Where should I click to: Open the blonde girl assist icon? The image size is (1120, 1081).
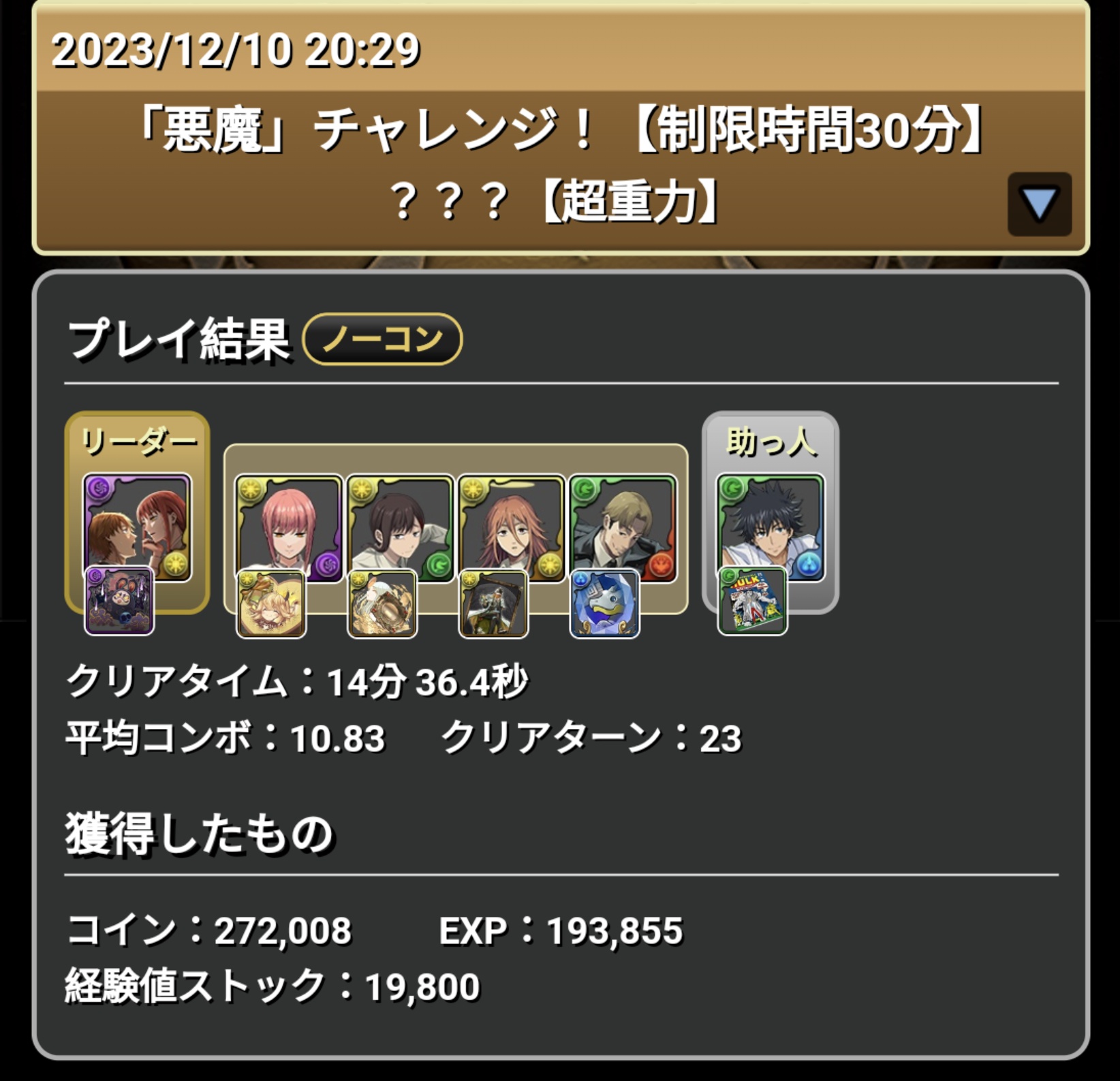[271, 604]
